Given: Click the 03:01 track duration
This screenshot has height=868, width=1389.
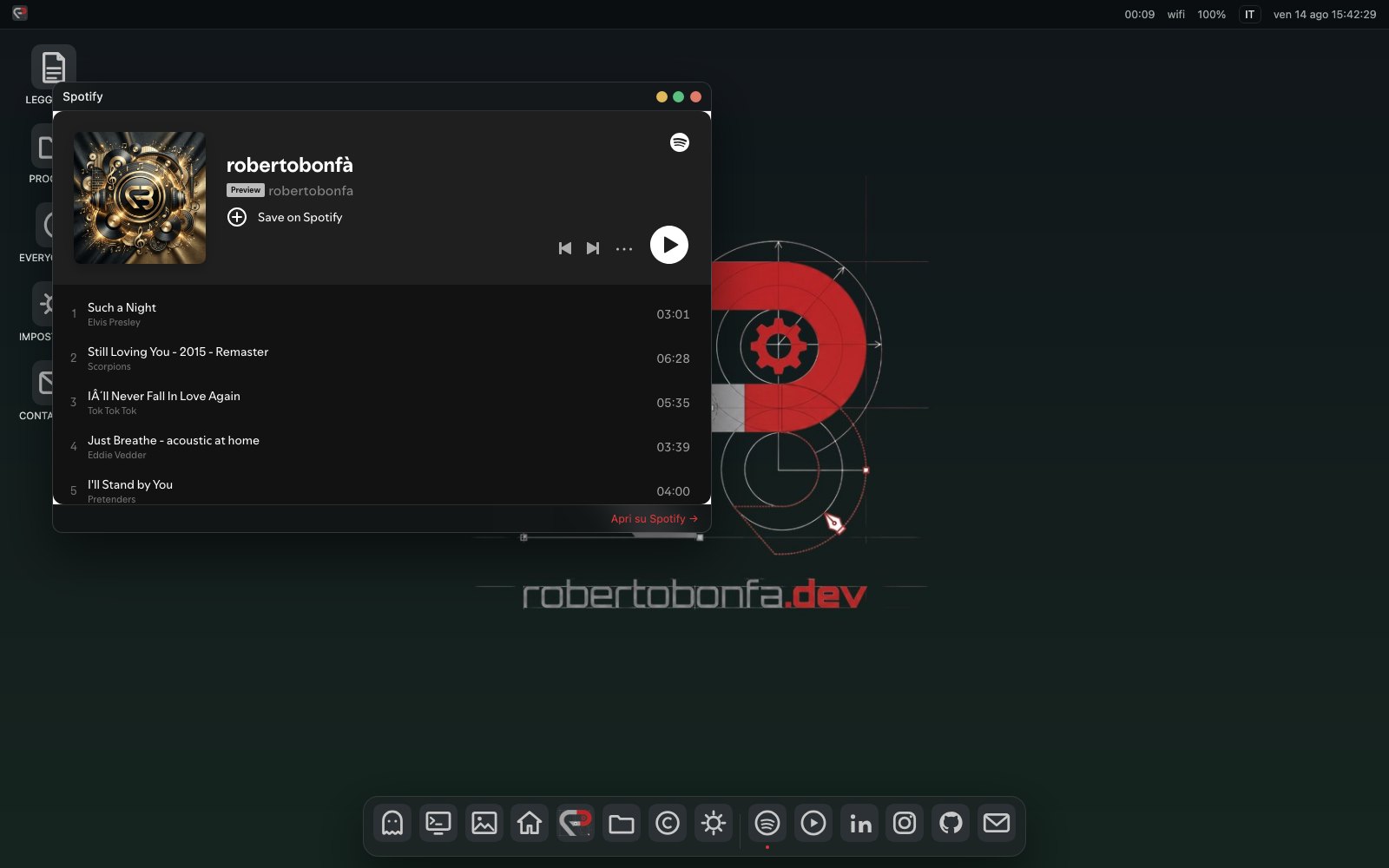Looking at the screenshot, I should tap(673, 314).
